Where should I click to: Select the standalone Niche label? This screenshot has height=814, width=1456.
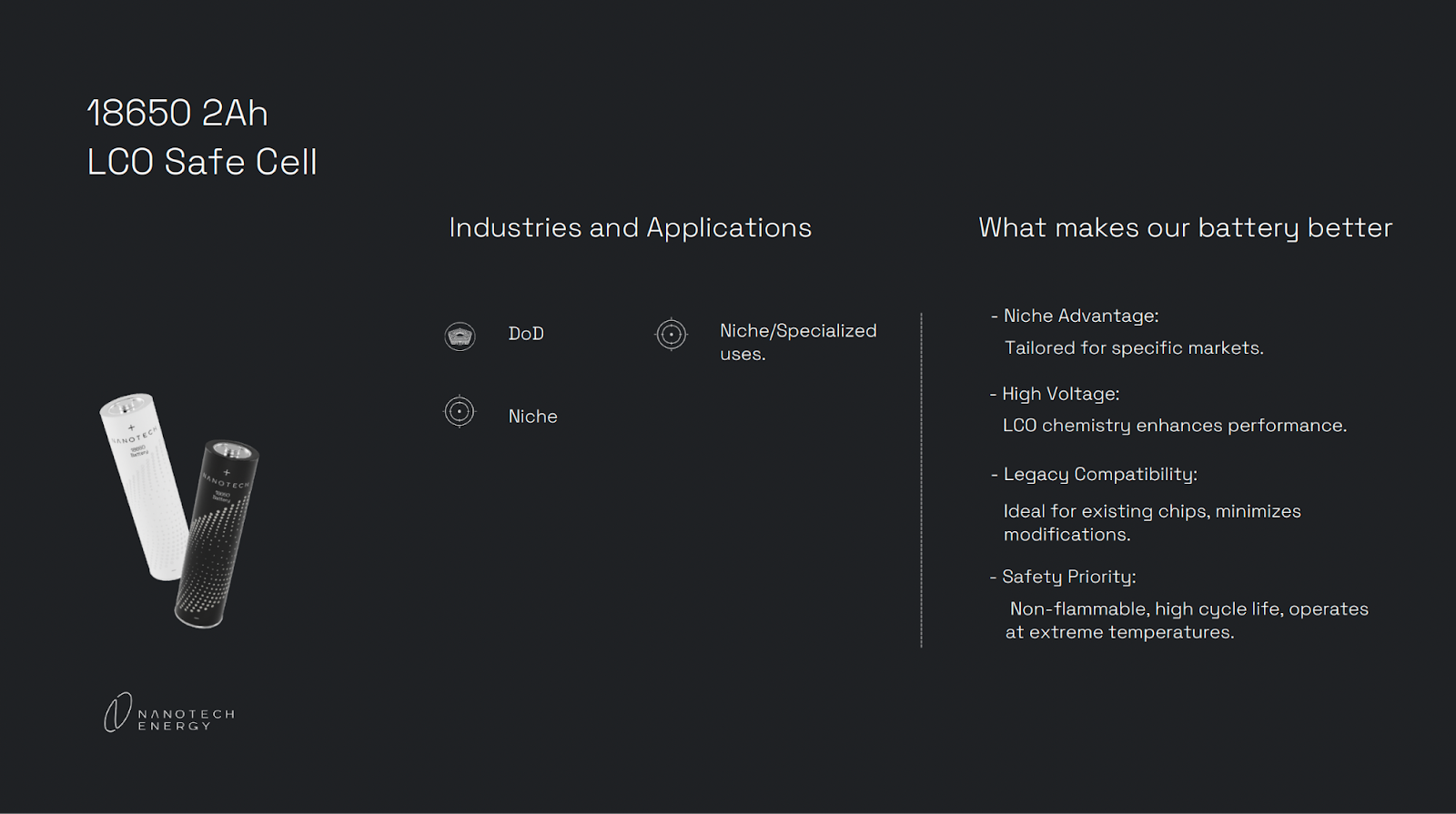coord(532,417)
